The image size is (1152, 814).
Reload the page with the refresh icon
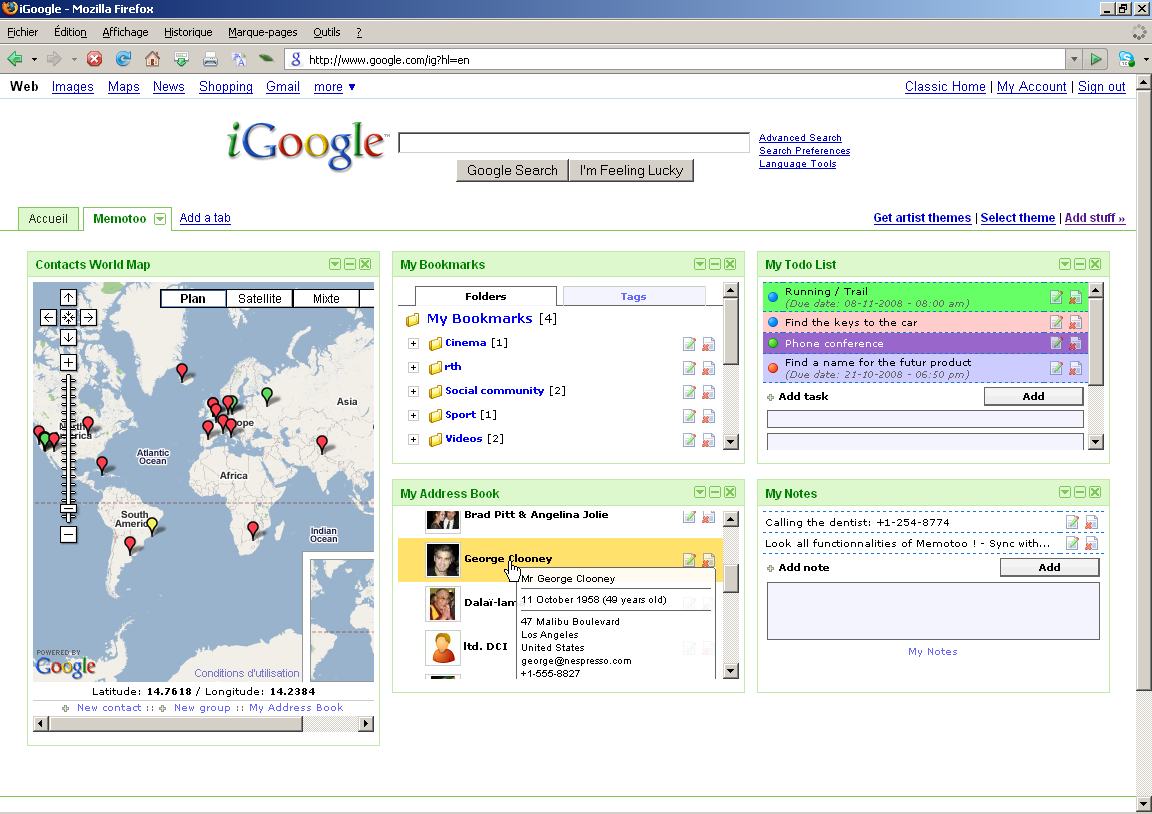123,59
